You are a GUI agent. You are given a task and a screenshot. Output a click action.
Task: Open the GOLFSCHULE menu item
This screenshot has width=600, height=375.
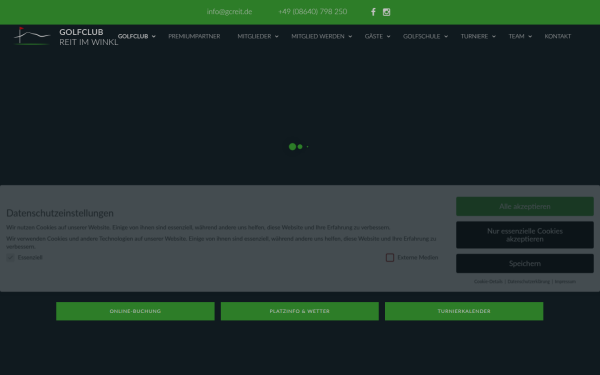(x=421, y=36)
